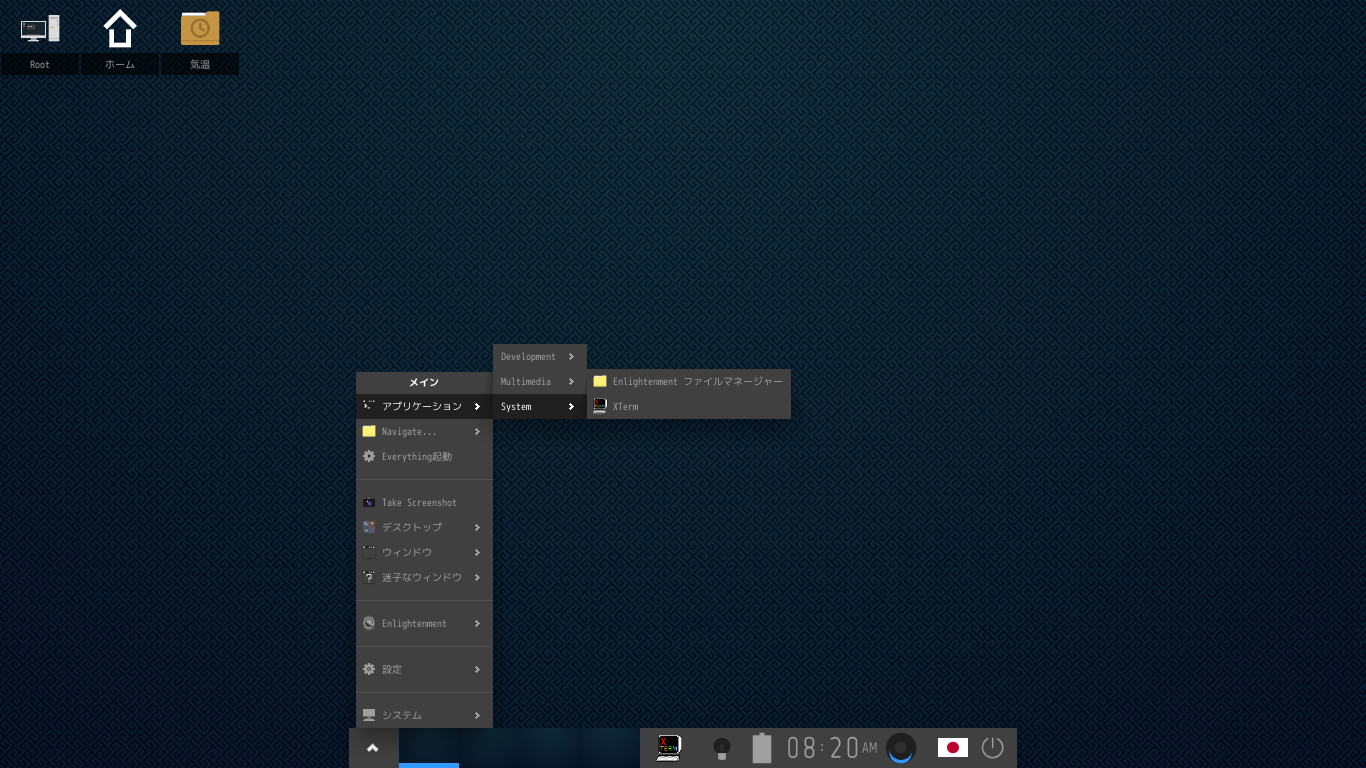Expand the デスクトップ submenu arrow
Image resolution: width=1366 pixels, height=768 pixels.
pos(478,527)
